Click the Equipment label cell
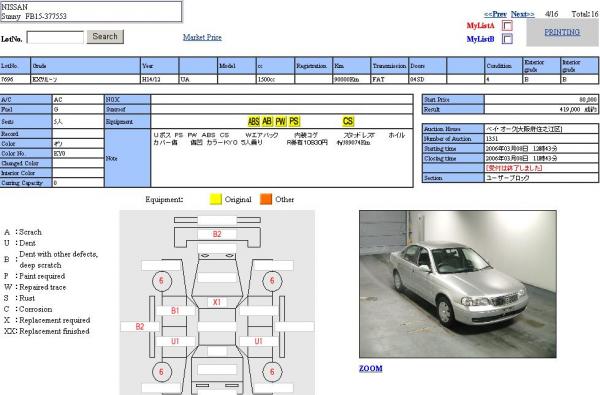The image size is (600, 395). 127,122
